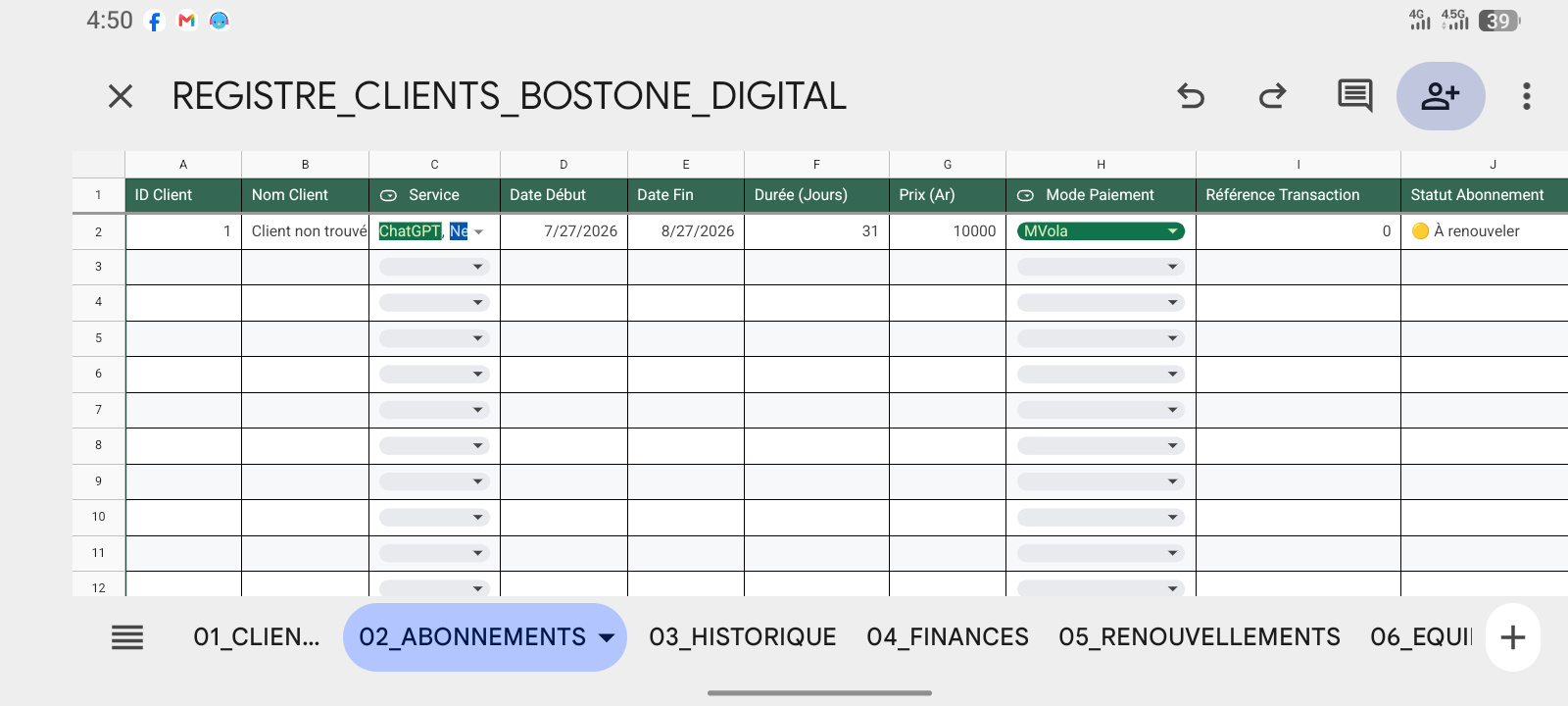Select the cell reading Client non trouvé

[305, 231]
